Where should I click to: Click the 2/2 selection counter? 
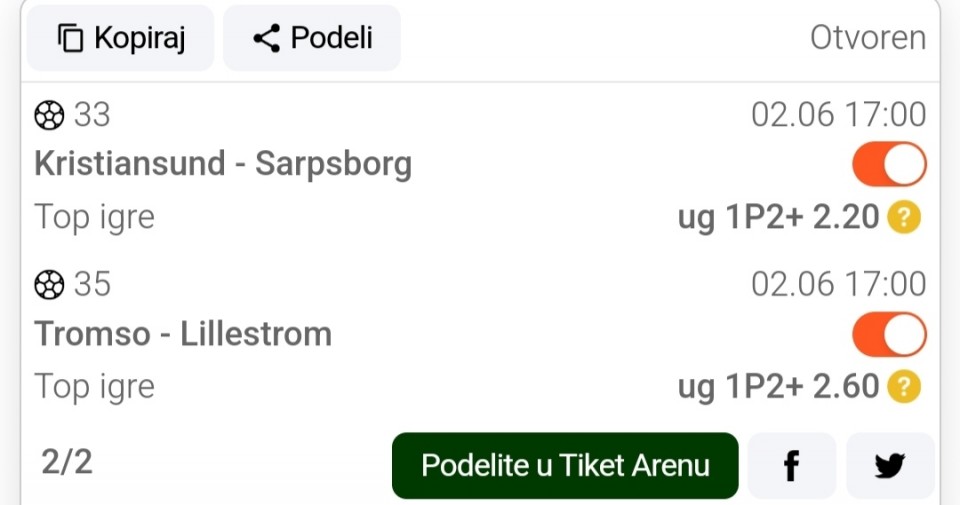click(x=67, y=462)
